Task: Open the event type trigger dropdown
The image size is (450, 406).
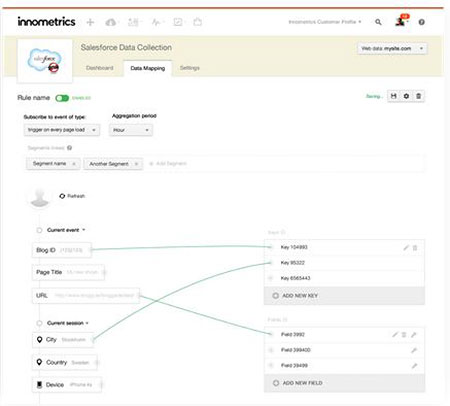Action: point(62,130)
